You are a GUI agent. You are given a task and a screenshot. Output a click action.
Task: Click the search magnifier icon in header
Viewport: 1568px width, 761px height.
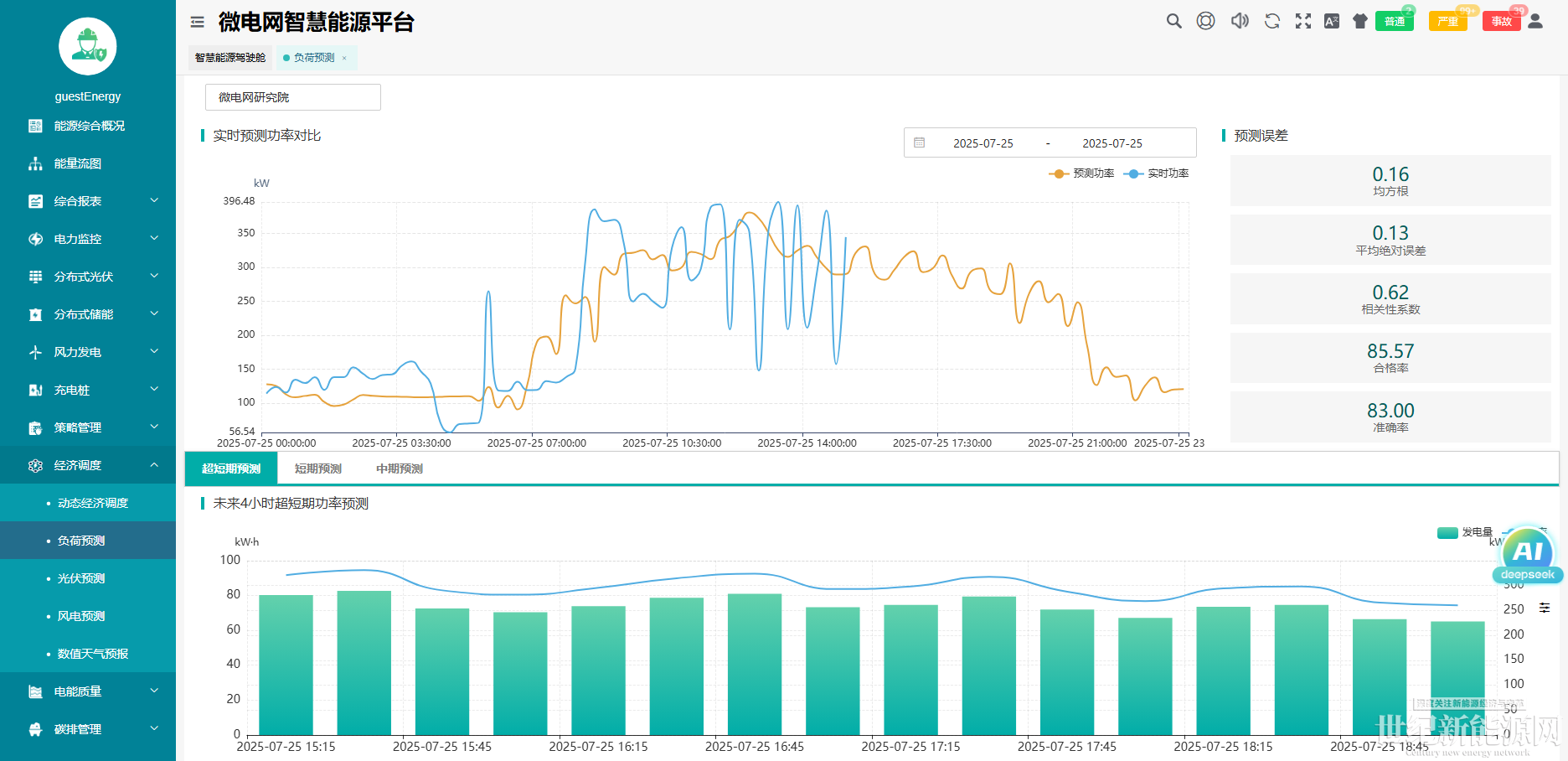pyautogui.click(x=1173, y=21)
